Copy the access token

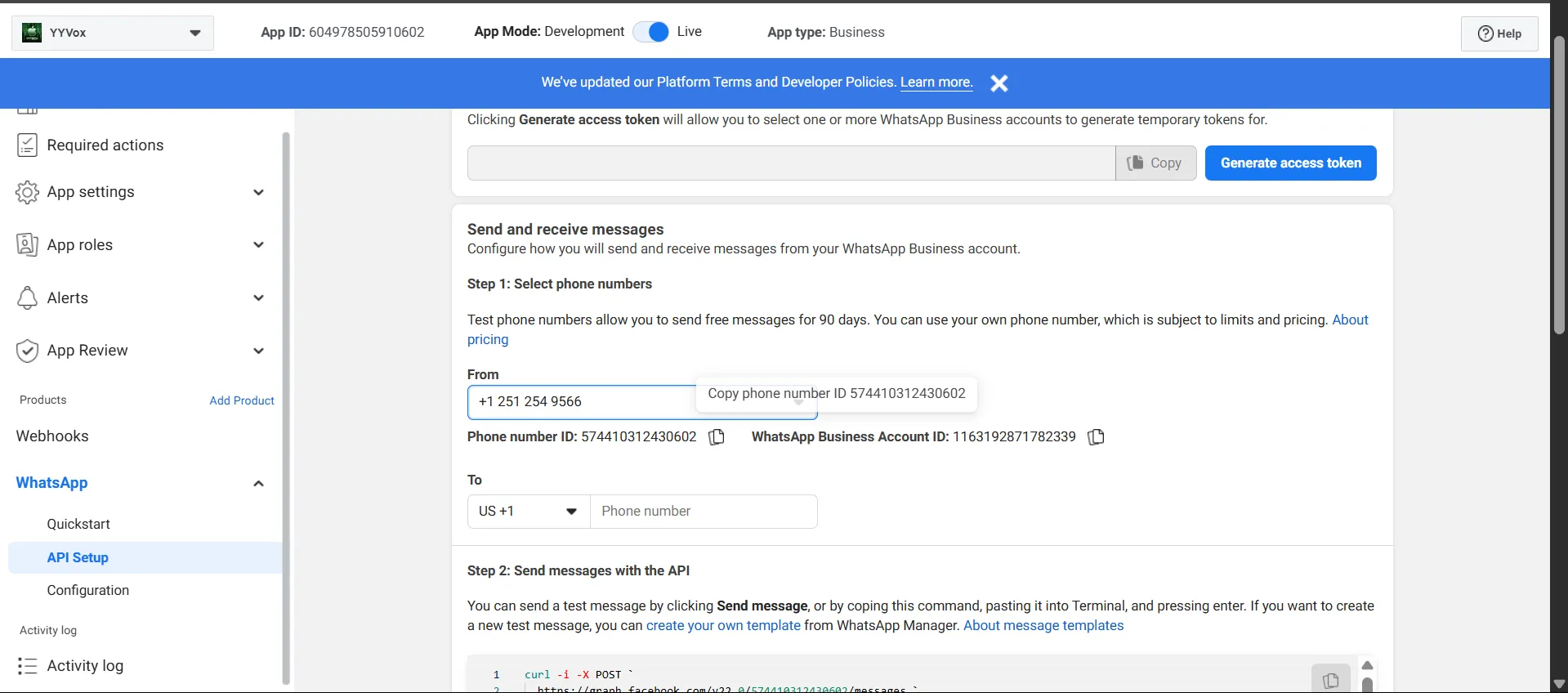pos(1155,163)
